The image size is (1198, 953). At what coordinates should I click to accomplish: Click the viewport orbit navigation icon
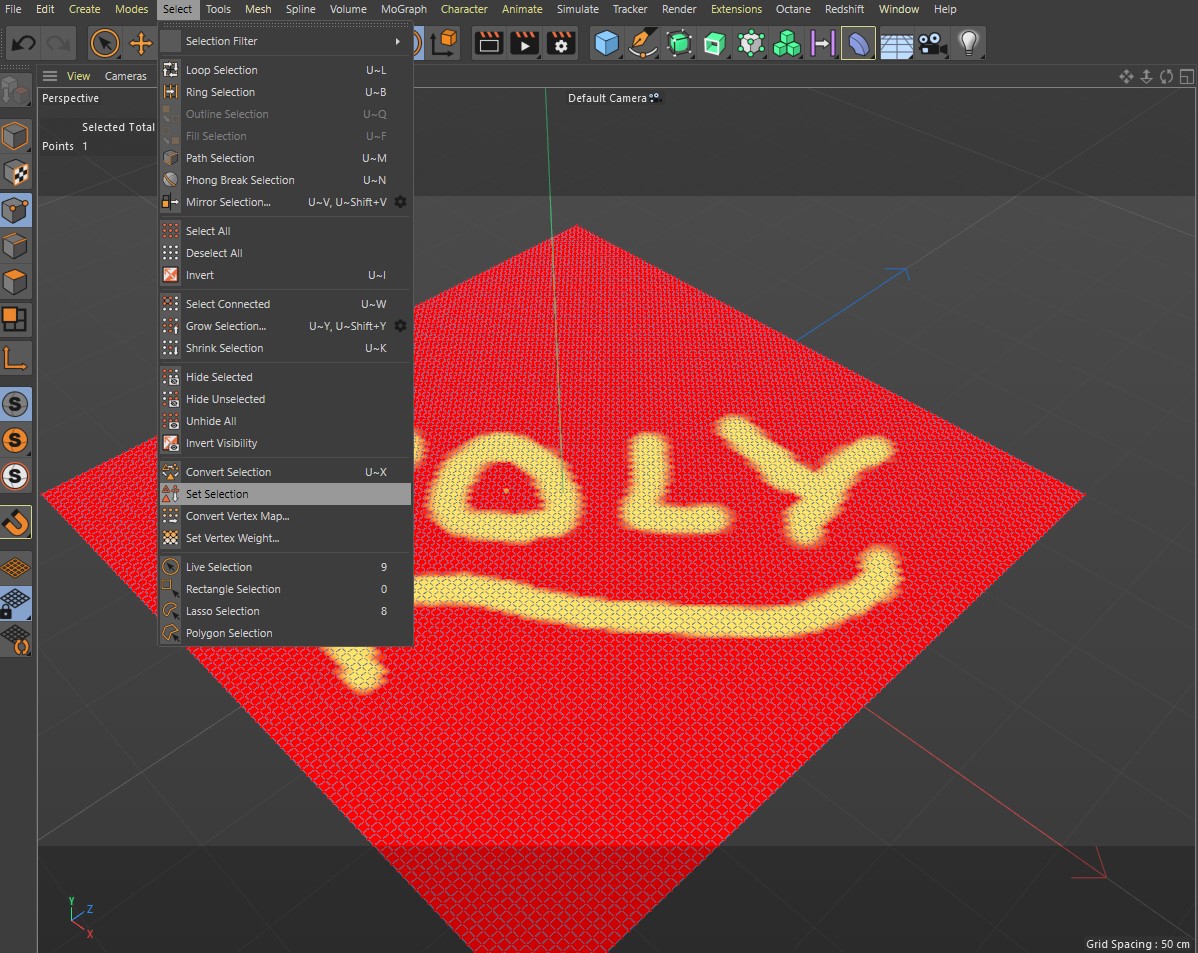[x=1166, y=76]
